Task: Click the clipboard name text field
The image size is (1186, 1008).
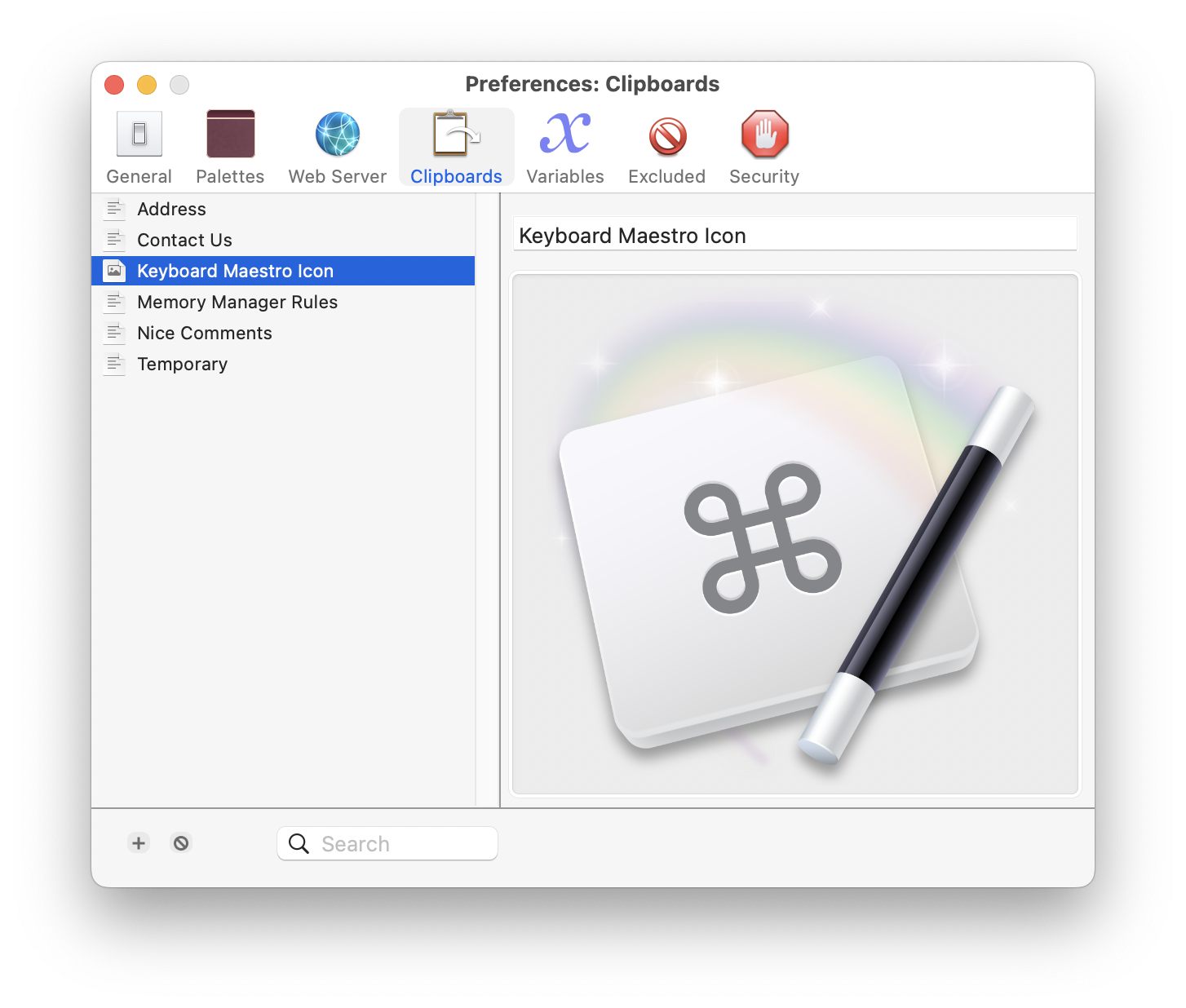Action: [794, 236]
